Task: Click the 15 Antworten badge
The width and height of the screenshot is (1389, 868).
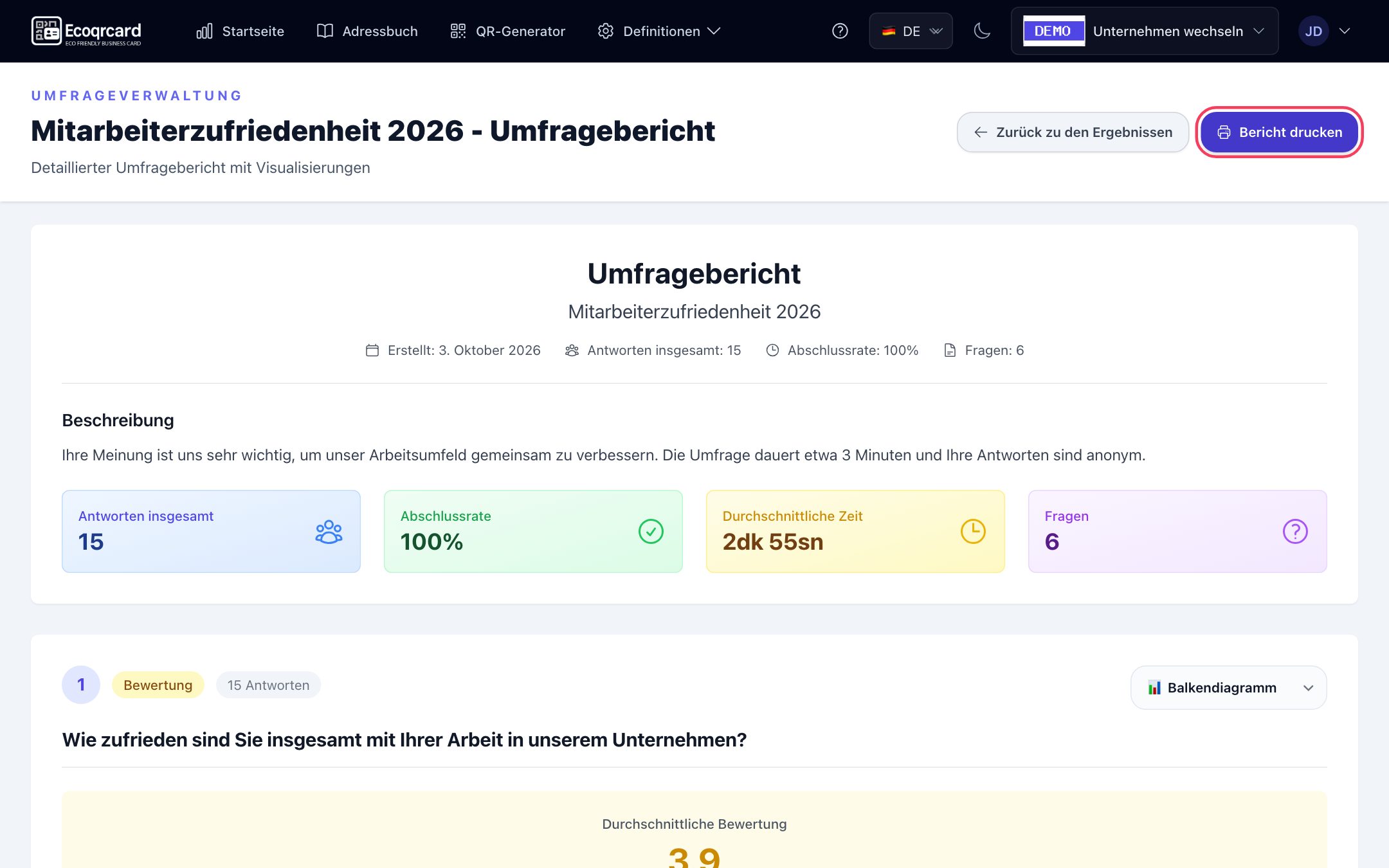Action: [x=268, y=685]
